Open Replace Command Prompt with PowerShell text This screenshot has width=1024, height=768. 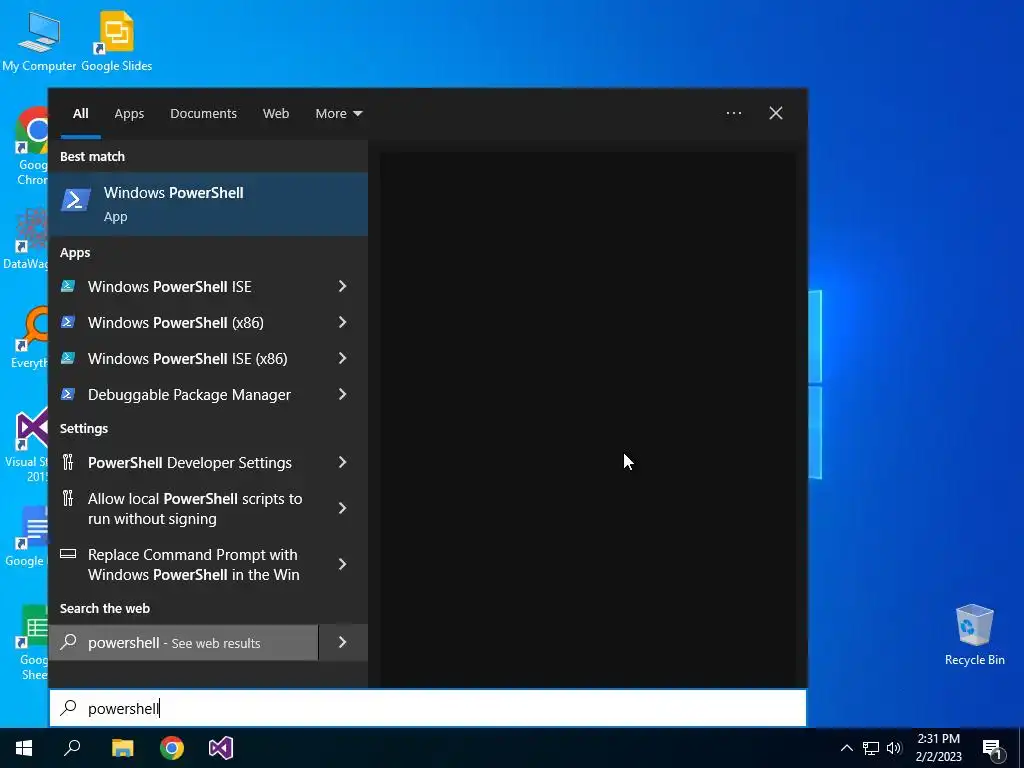(x=194, y=564)
